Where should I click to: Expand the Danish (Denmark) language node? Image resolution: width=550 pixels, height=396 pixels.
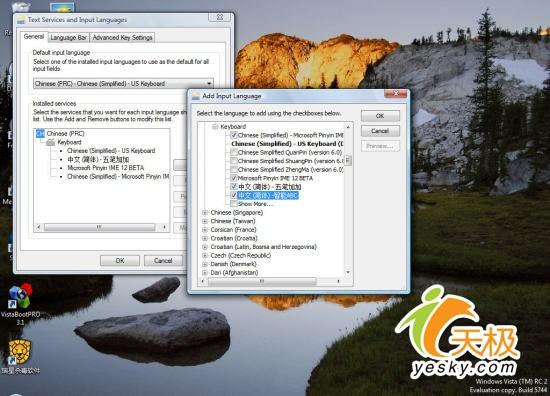(205, 264)
